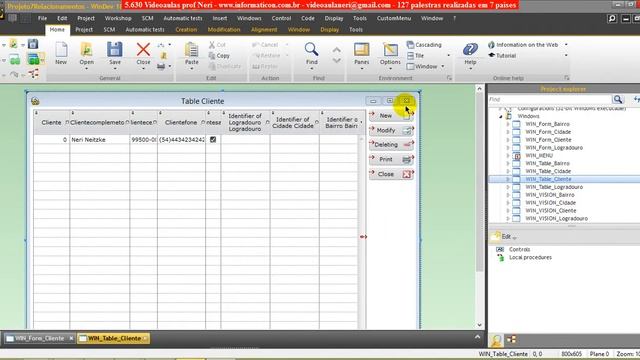
Task: Open the Automatic tests menu
Action: point(182,18)
